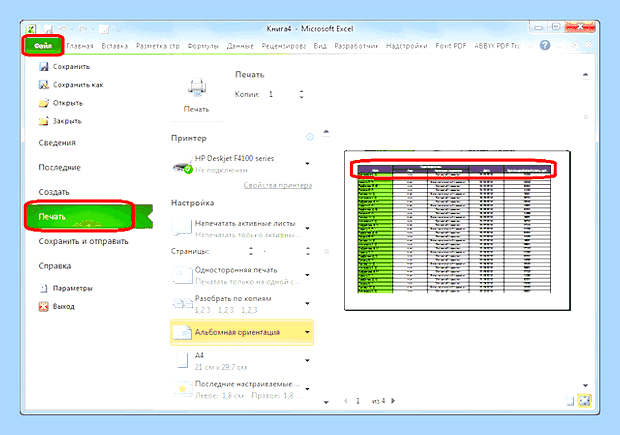Click Сохранить in the backstage menu
The height and width of the screenshot is (435, 620).
tap(71, 66)
